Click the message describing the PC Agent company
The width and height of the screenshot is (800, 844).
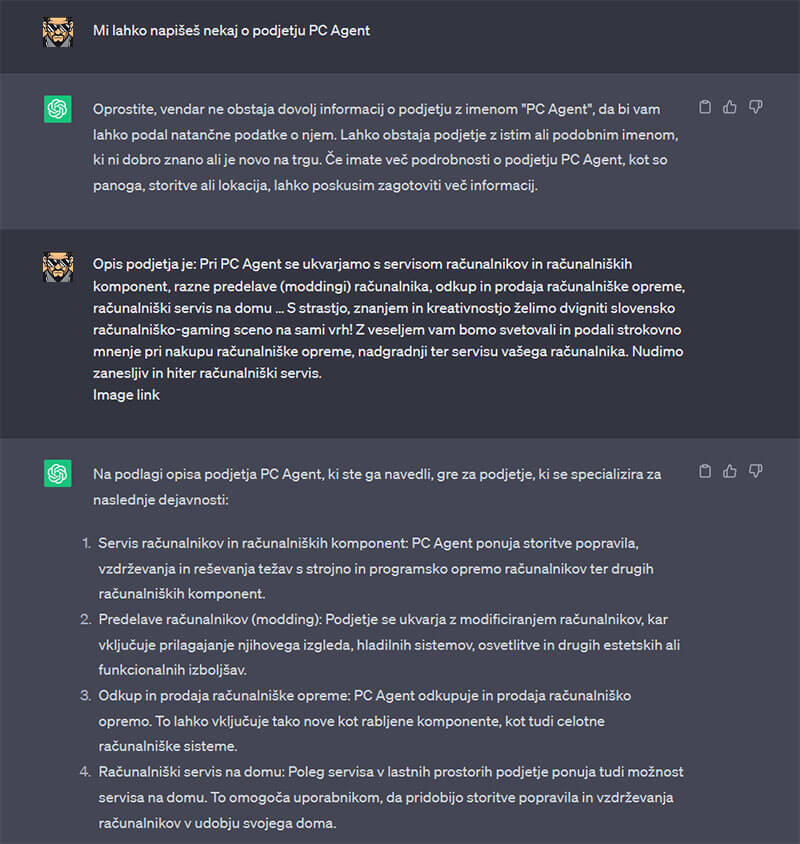(400, 325)
